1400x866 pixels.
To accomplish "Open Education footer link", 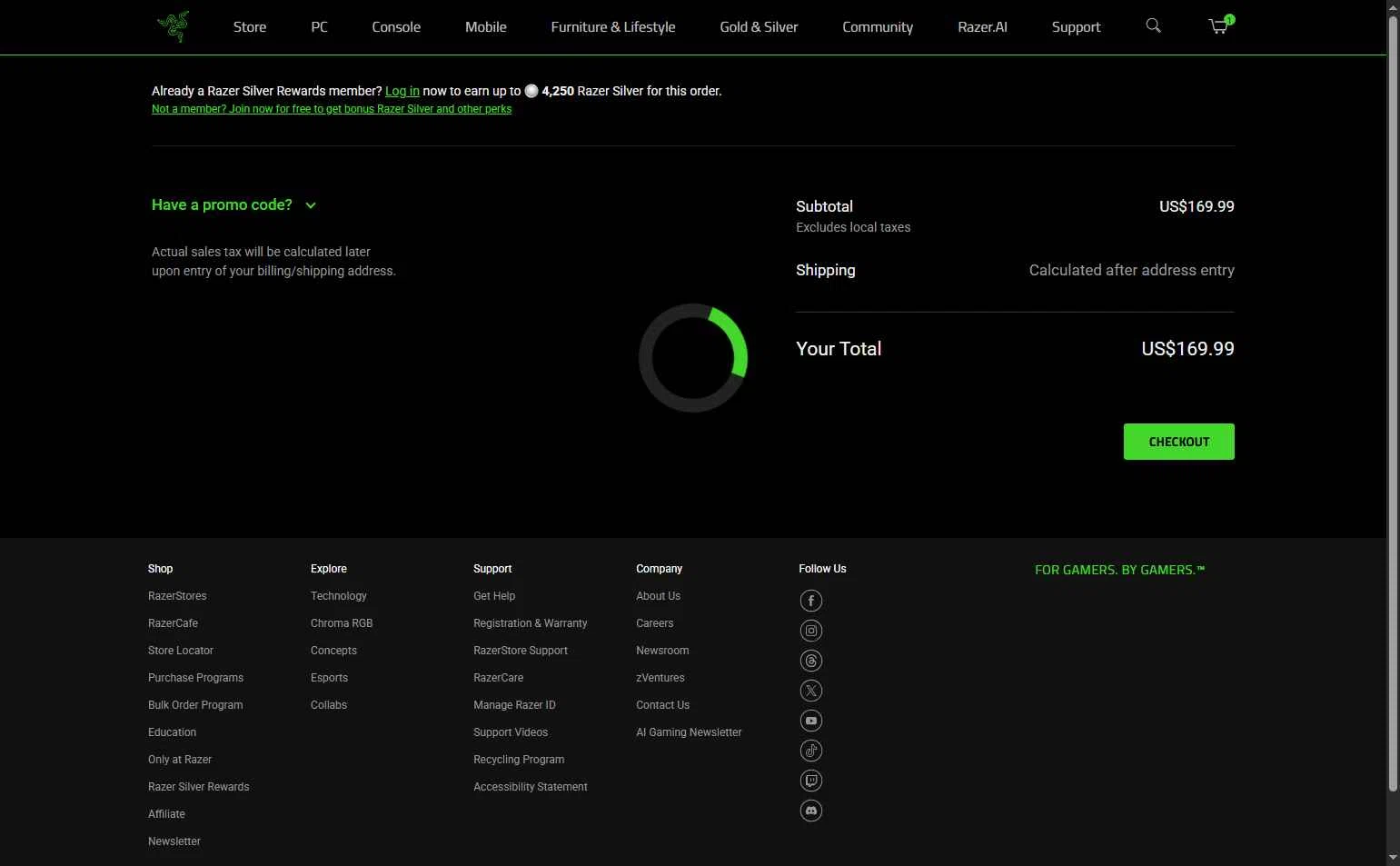I will coord(172,732).
